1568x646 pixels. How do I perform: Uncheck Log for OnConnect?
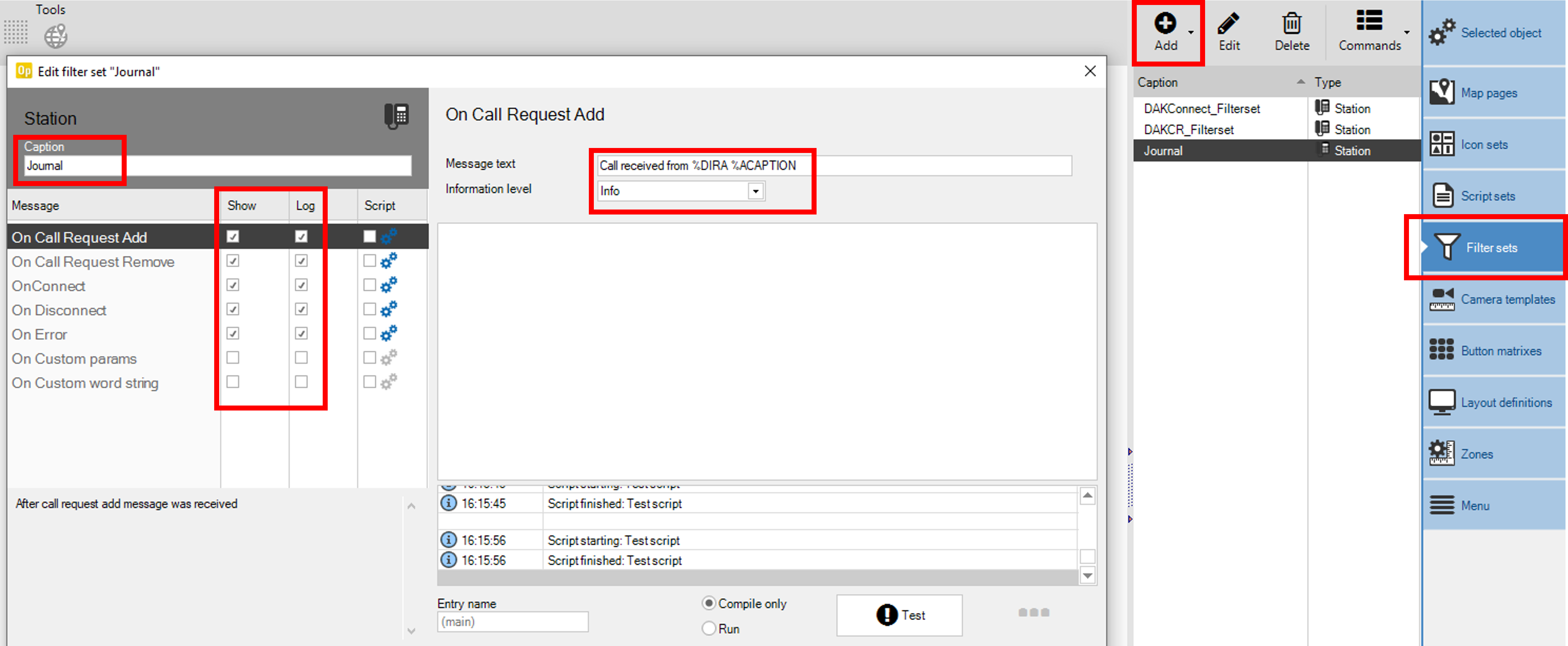click(x=301, y=285)
